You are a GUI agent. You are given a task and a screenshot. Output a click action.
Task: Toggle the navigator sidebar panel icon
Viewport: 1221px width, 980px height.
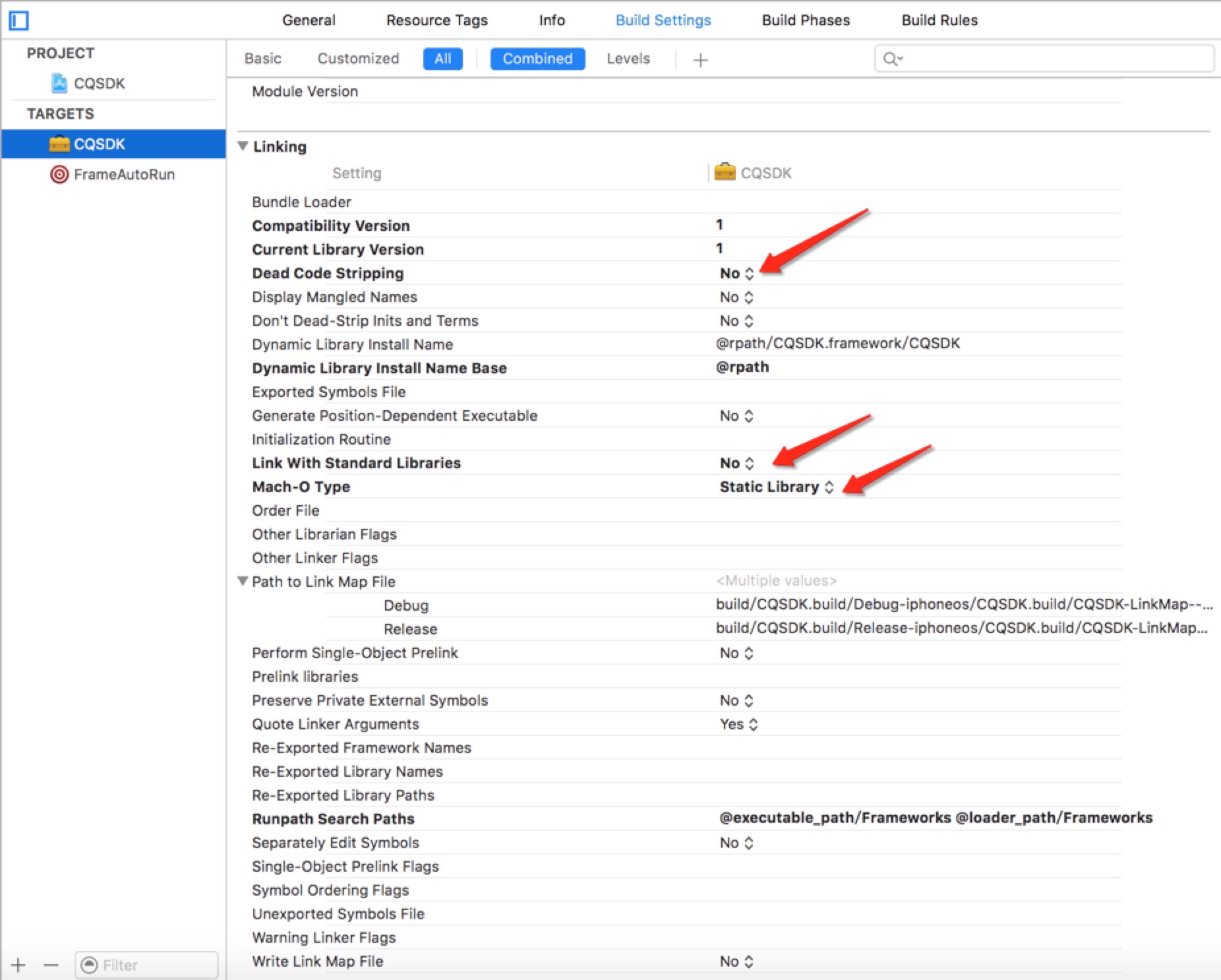pyautogui.click(x=18, y=20)
